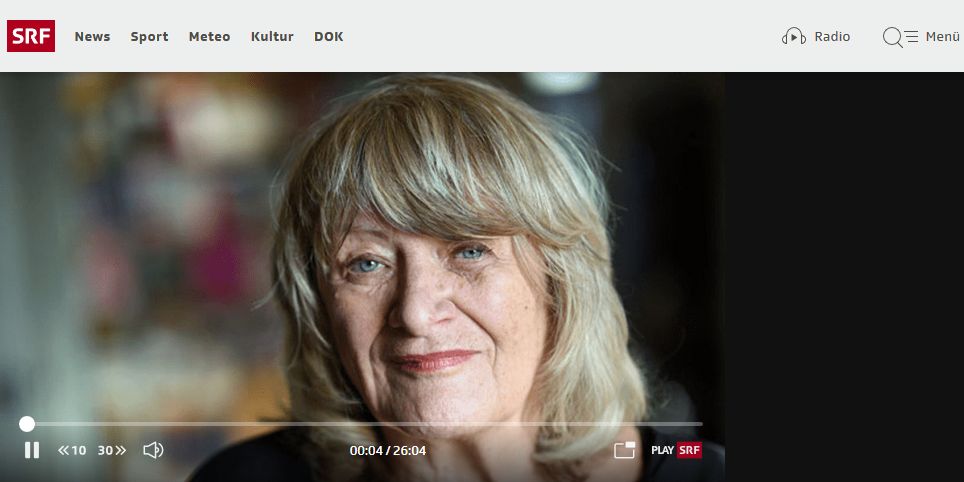Rewind the video 10 seconds
Image resolution: width=964 pixels, height=482 pixels.
click(72, 451)
